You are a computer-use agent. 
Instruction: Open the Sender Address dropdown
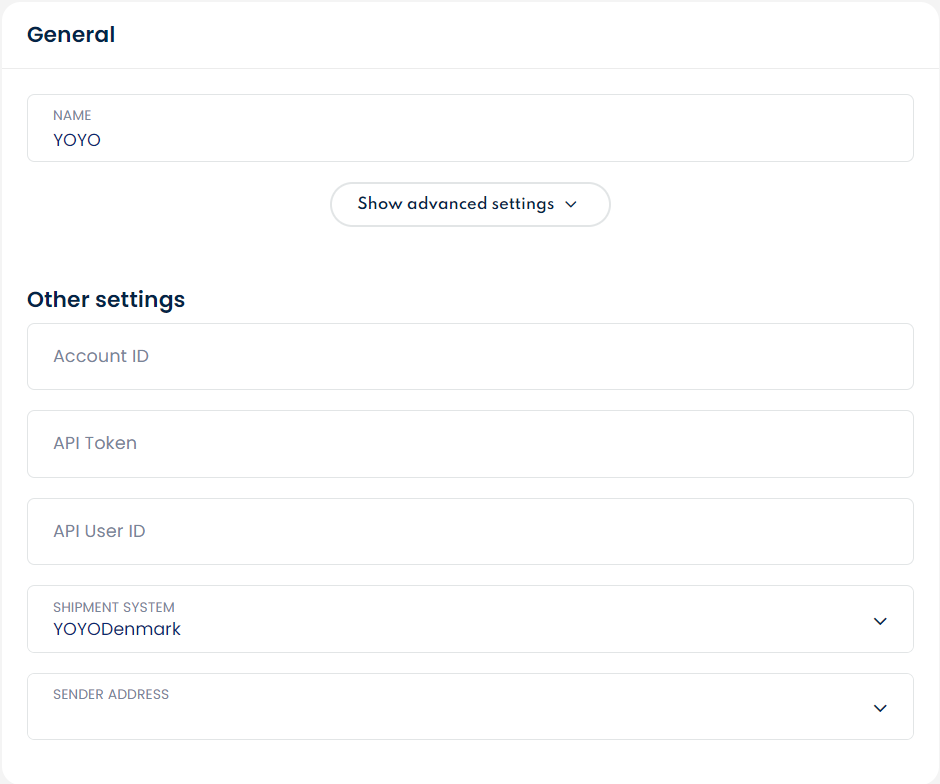(470, 707)
